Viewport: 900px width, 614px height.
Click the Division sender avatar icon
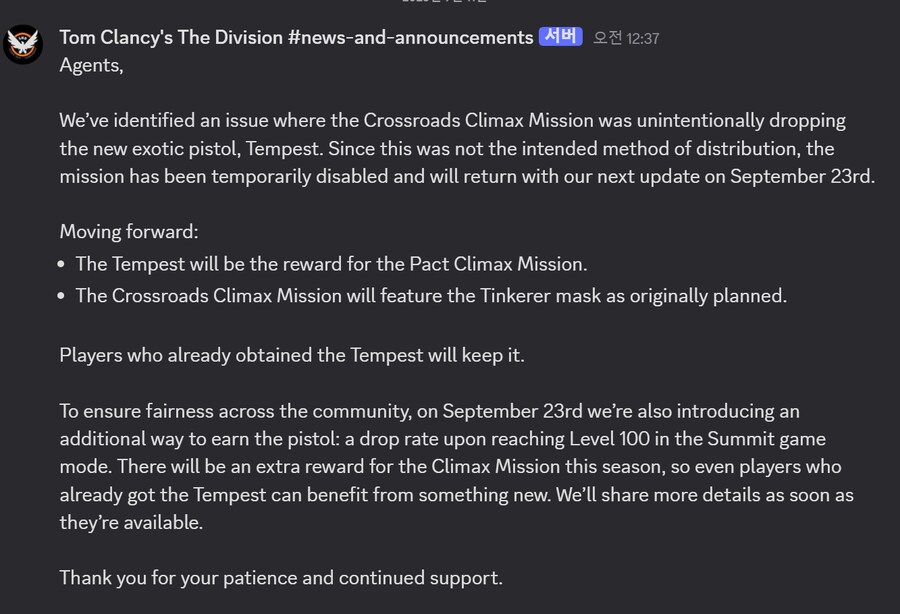click(x=22, y=44)
